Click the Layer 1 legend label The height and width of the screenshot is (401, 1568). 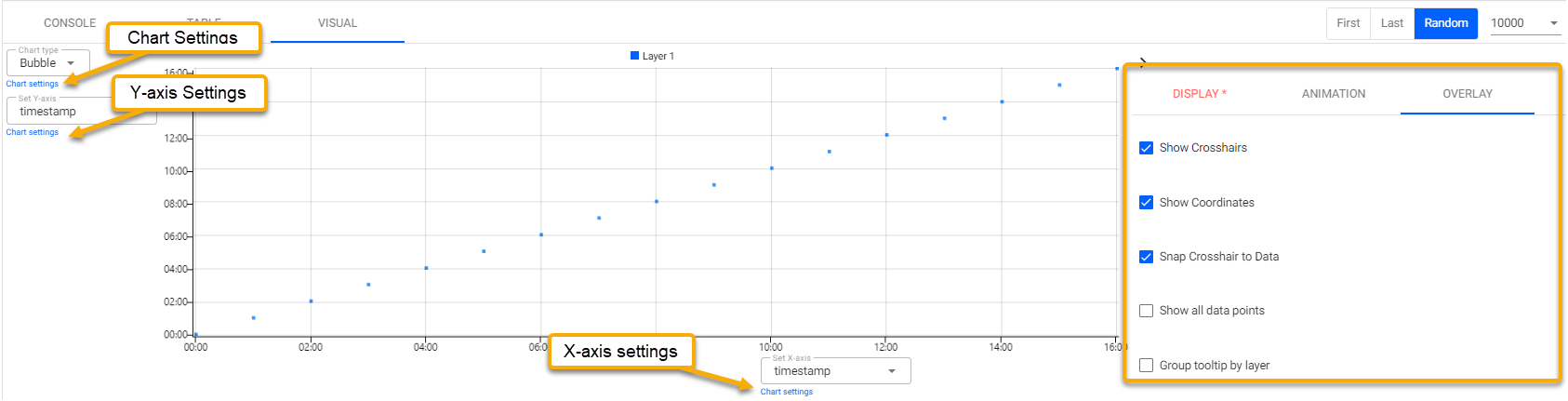tap(658, 56)
